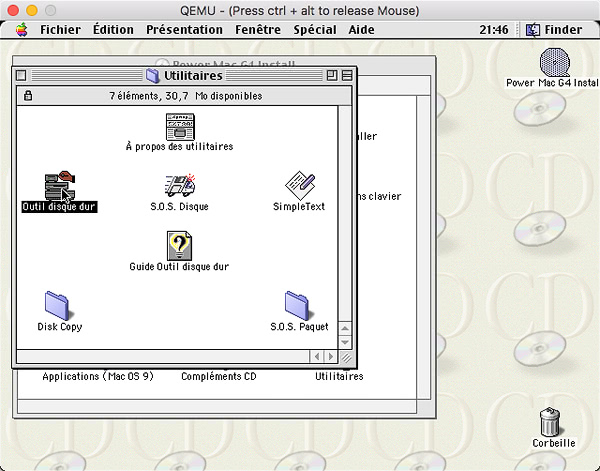Select Applications (Mac OS 9) in back window
Viewport: 600px width, 471px height.
click(x=98, y=376)
